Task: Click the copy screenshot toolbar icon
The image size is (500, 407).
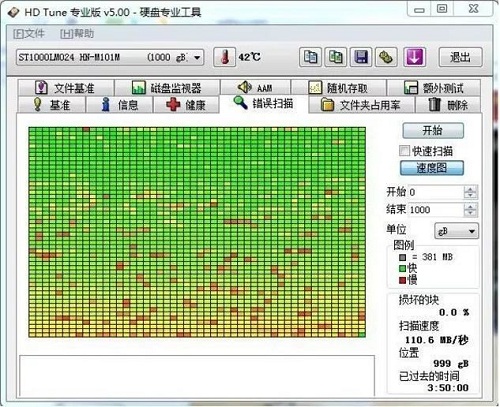Action: [336, 57]
